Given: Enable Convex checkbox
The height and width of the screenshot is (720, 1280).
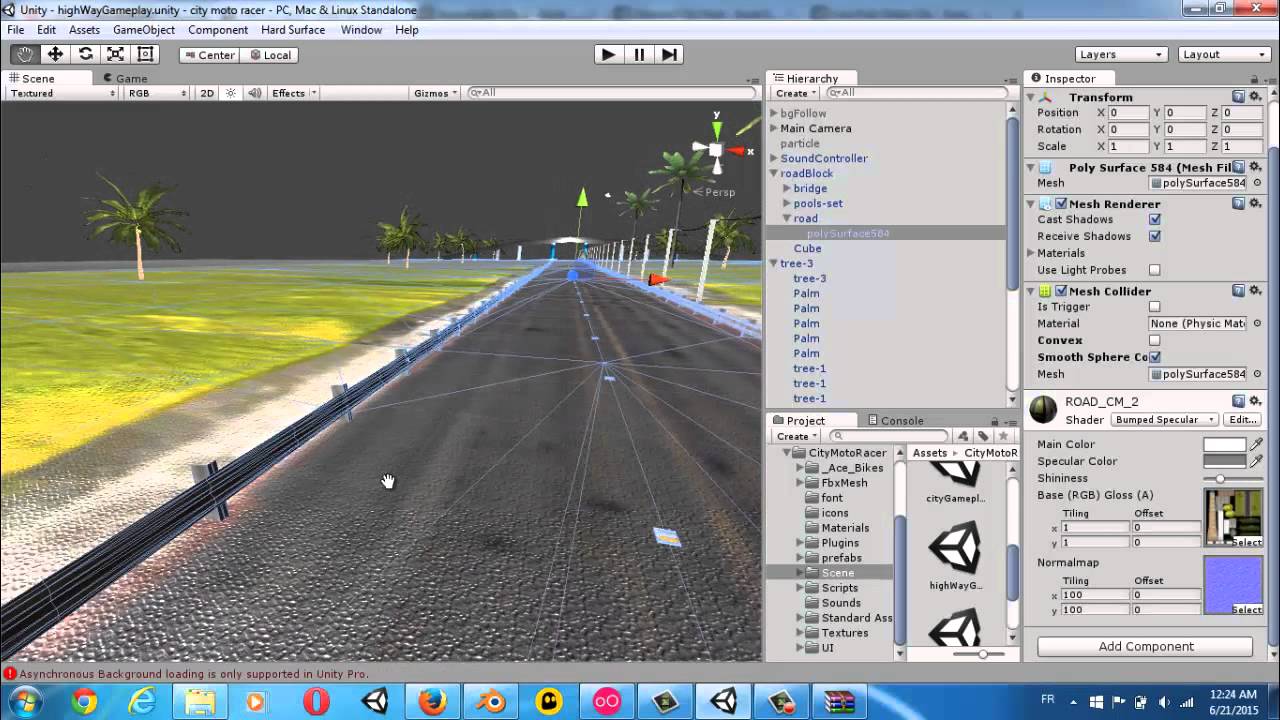Looking at the screenshot, I should click(x=1155, y=340).
